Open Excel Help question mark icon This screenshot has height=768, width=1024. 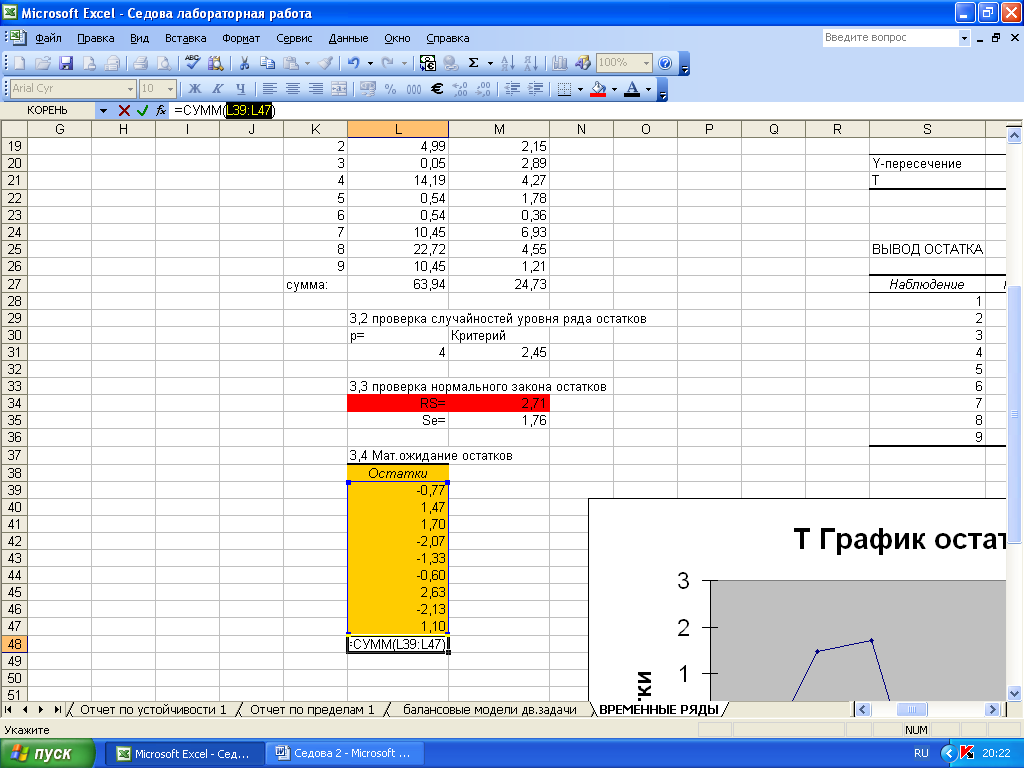[665, 63]
